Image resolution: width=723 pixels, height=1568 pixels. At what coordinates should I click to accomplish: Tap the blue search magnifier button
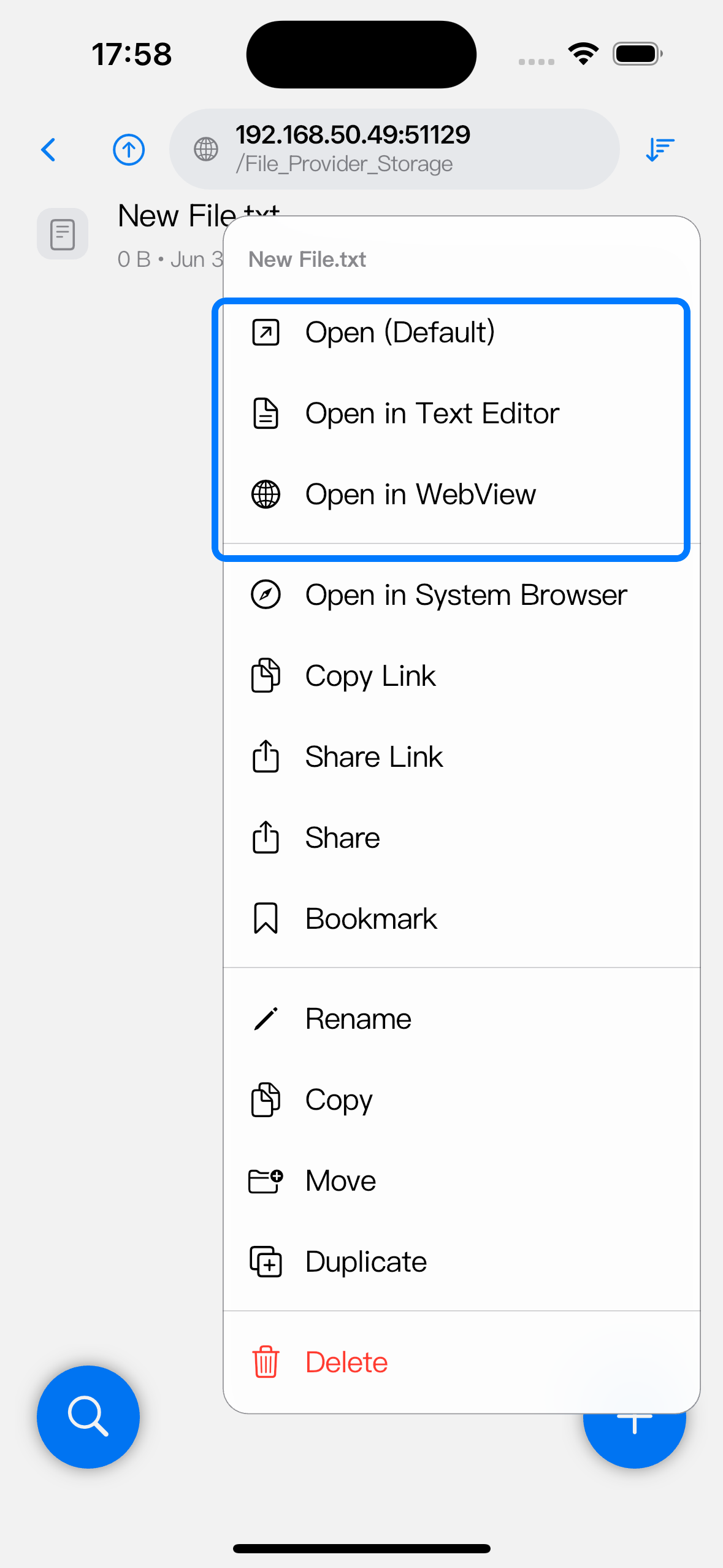[88, 1416]
